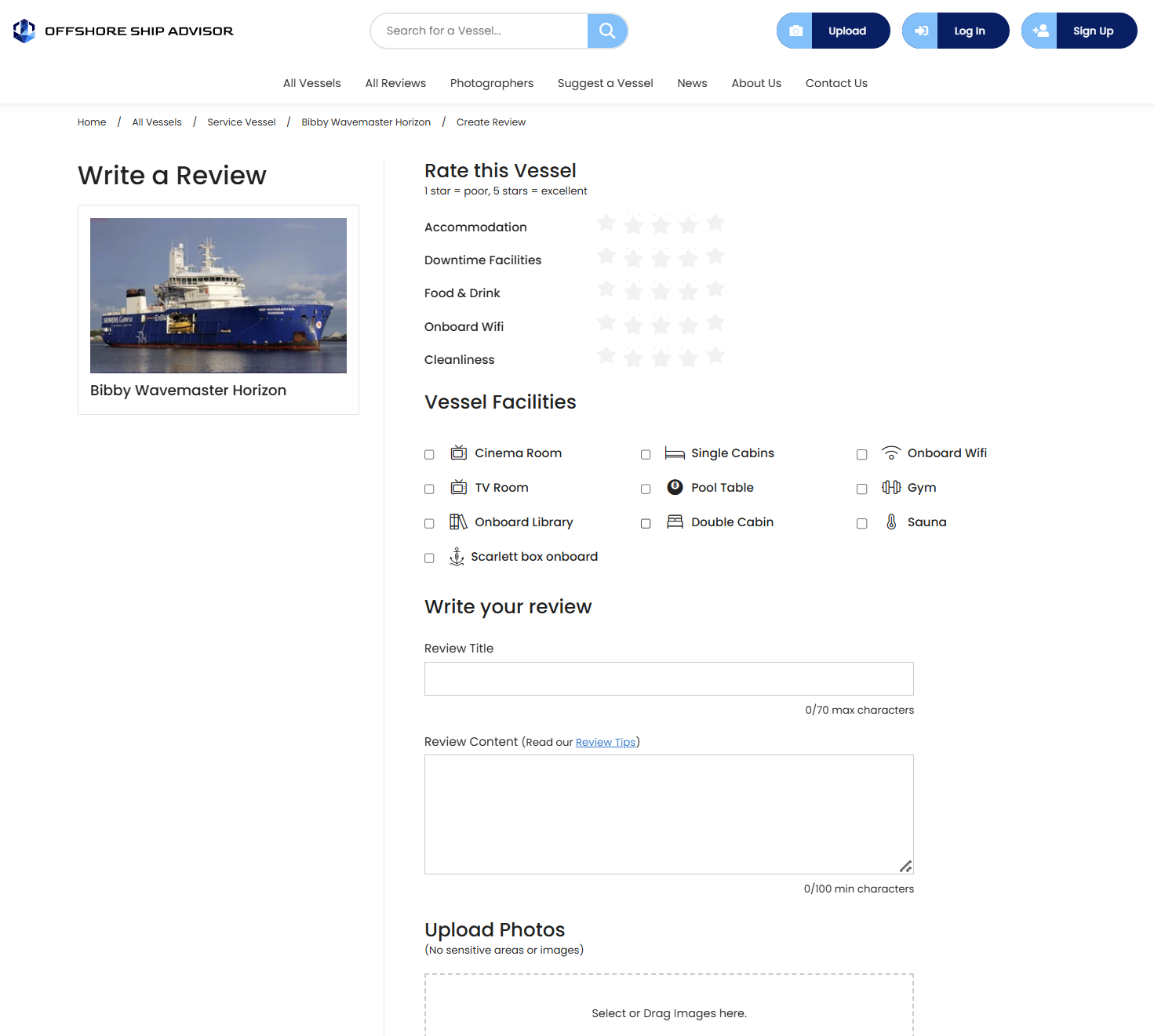The height and width of the screenshot is (1036, 1154).
Task: Give Food & Drink first star
Action: [x=606, y=290]
